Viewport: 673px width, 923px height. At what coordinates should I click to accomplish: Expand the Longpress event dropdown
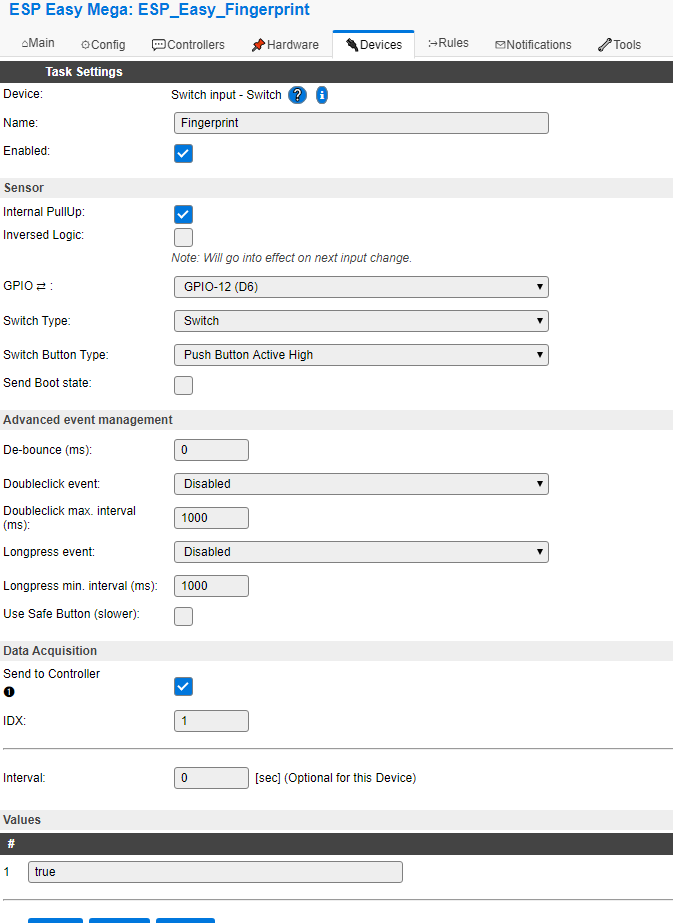click(361, 552)
